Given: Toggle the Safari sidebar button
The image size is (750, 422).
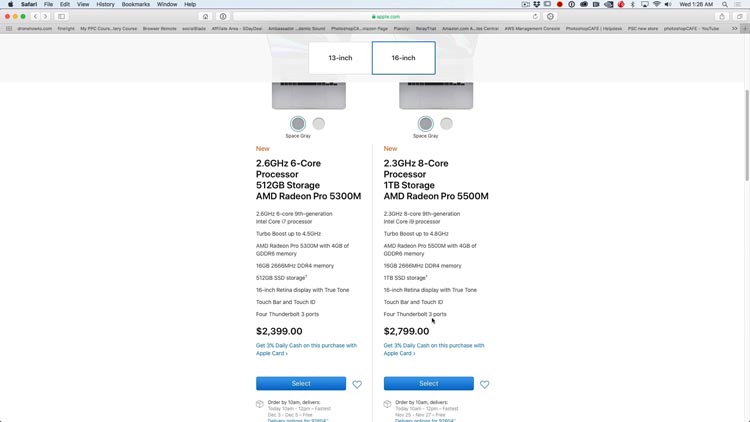Looking at the screenshot, I should 61,16.
